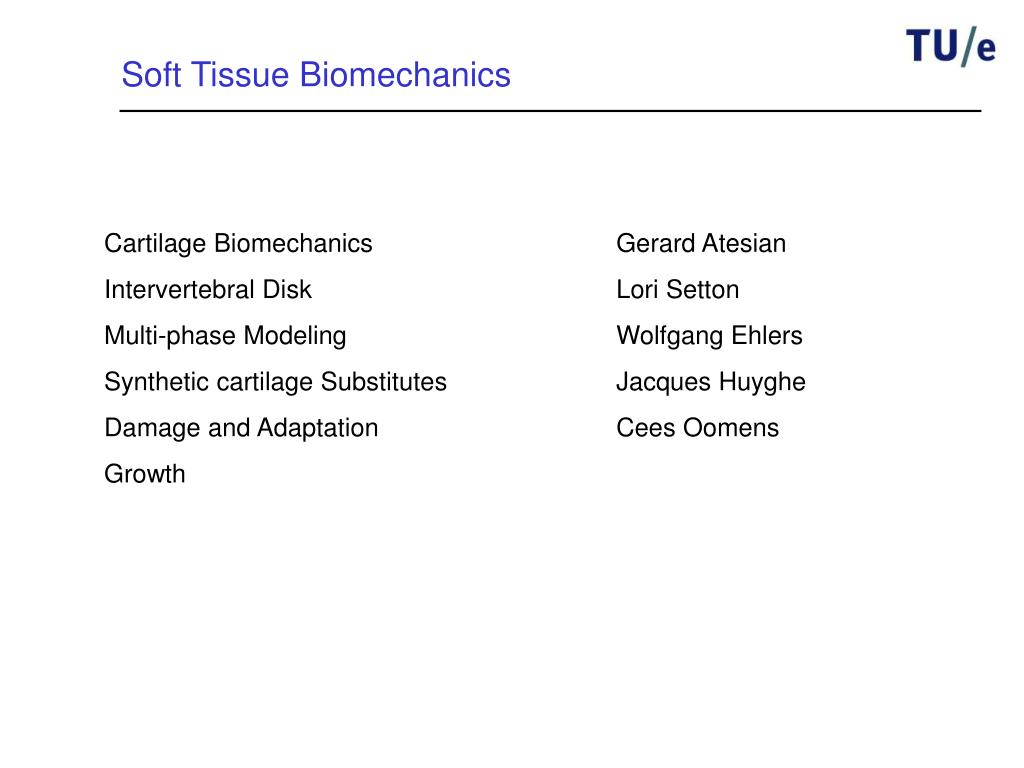Viewport: 1024px width, 768px height.
Task: Select the name Lori Setton
Action: (677, 289)
